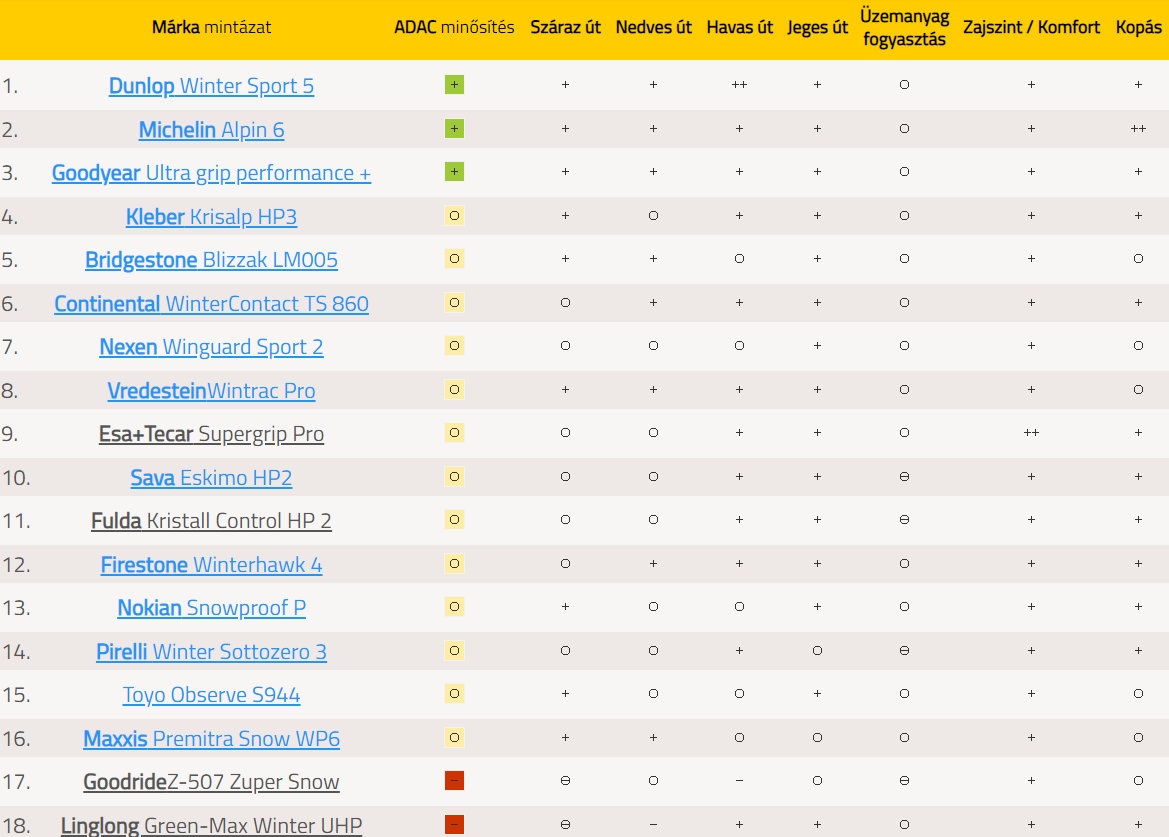Image resolution: width=1169 pixels, height=837 pixels.
Task: Open Goodyear Ultra grip performance + link
Action: 211,173
